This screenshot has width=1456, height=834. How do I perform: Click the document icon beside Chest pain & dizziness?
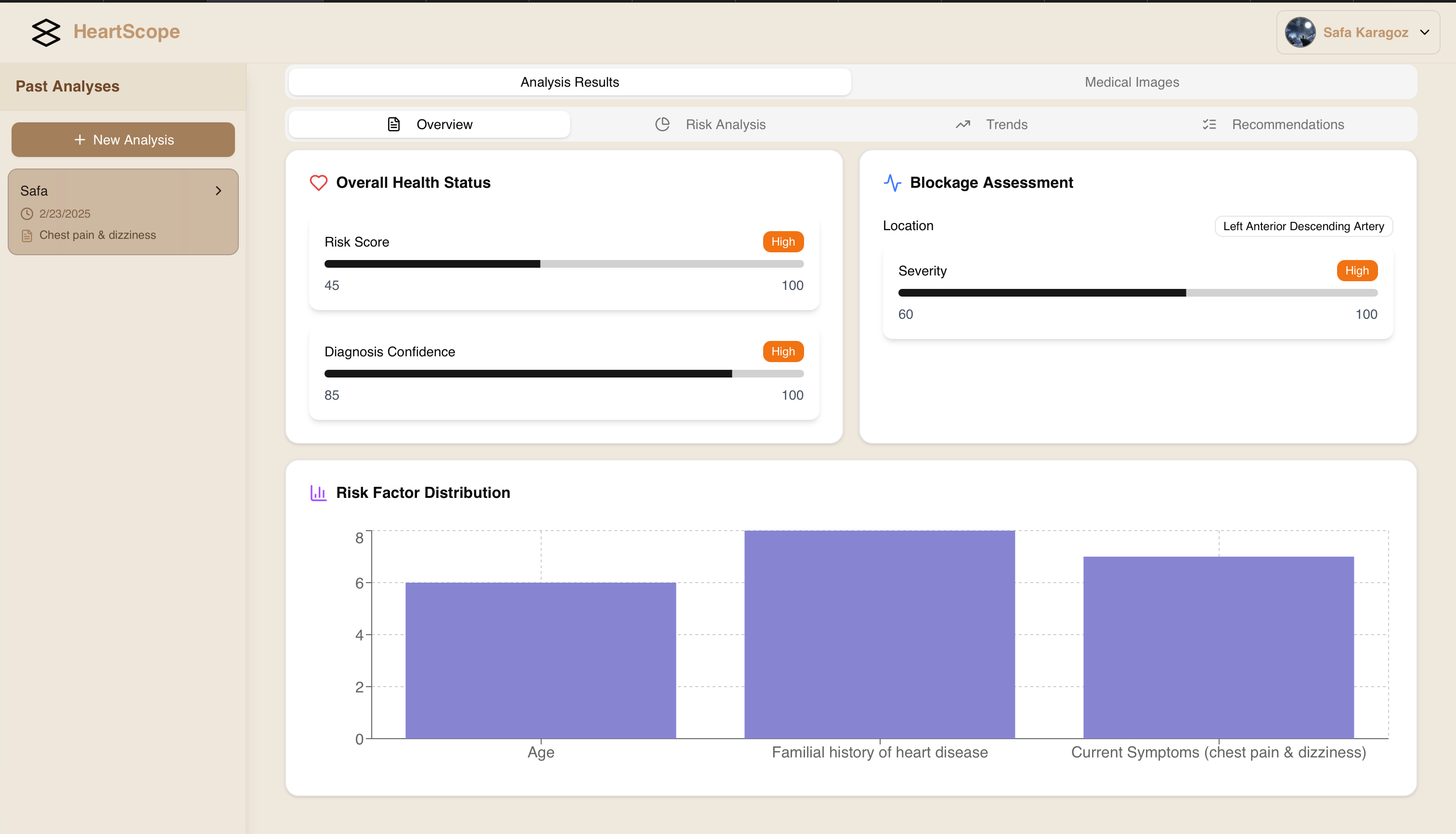pos(27,235)
